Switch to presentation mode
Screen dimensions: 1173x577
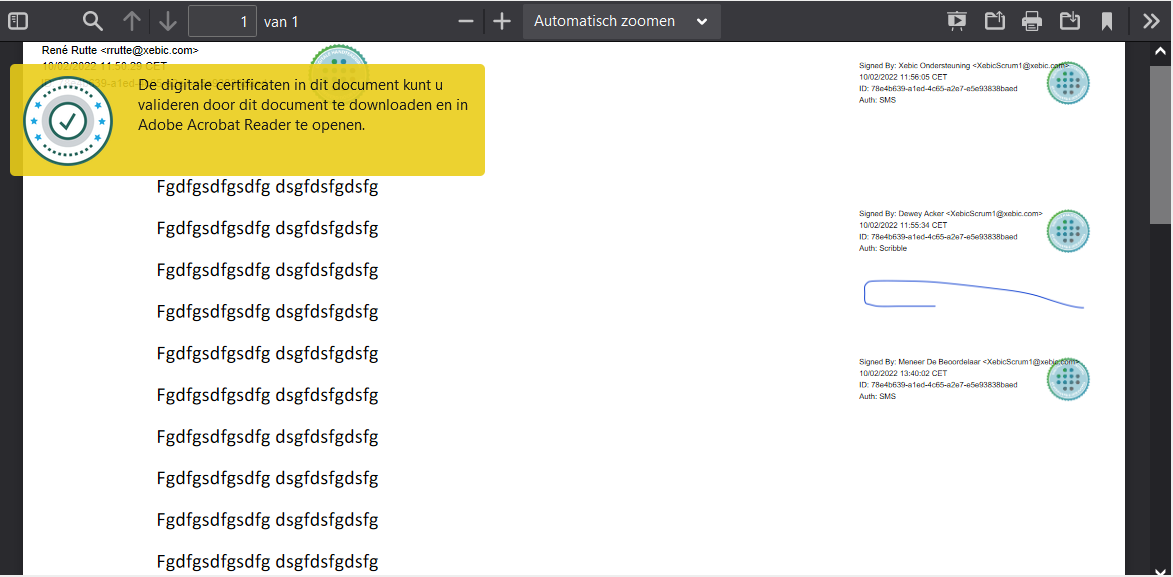click(x=956, y=21)
